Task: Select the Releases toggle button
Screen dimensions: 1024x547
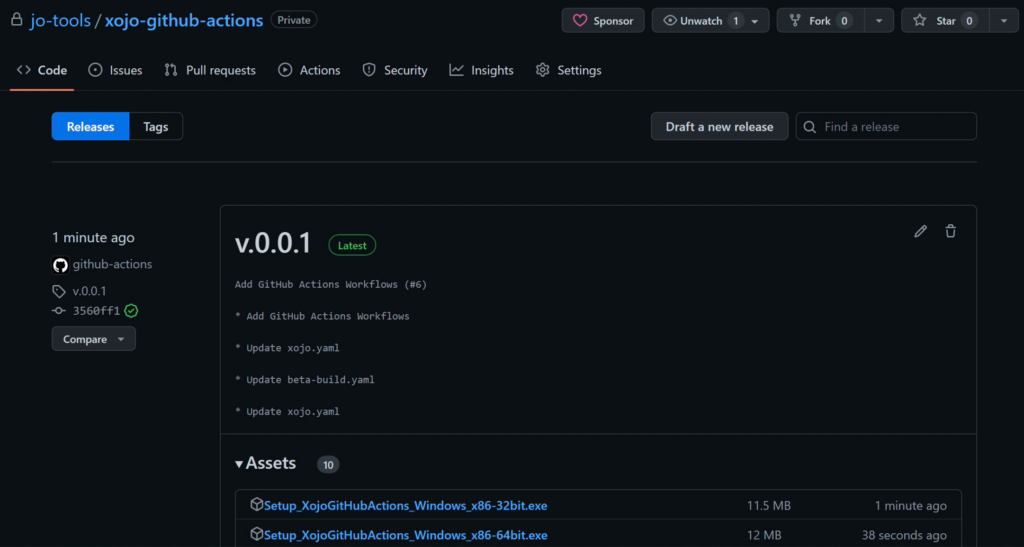Action: point(90,127)
